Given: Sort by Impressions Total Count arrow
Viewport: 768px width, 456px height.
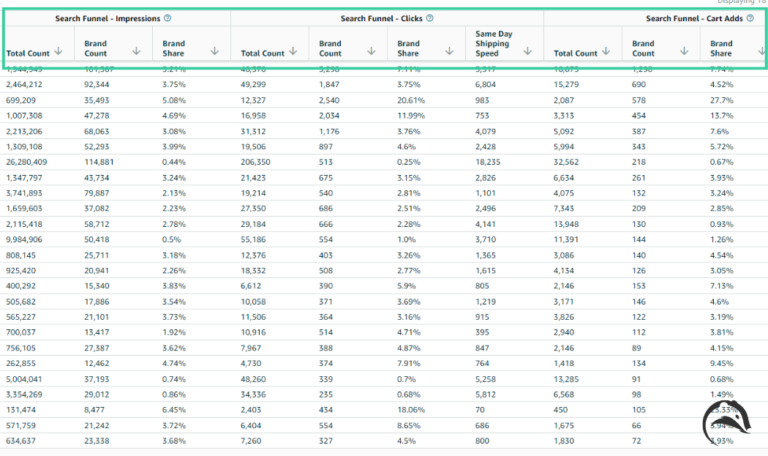Looking at the screenshot, I should [x=58, y=51].
